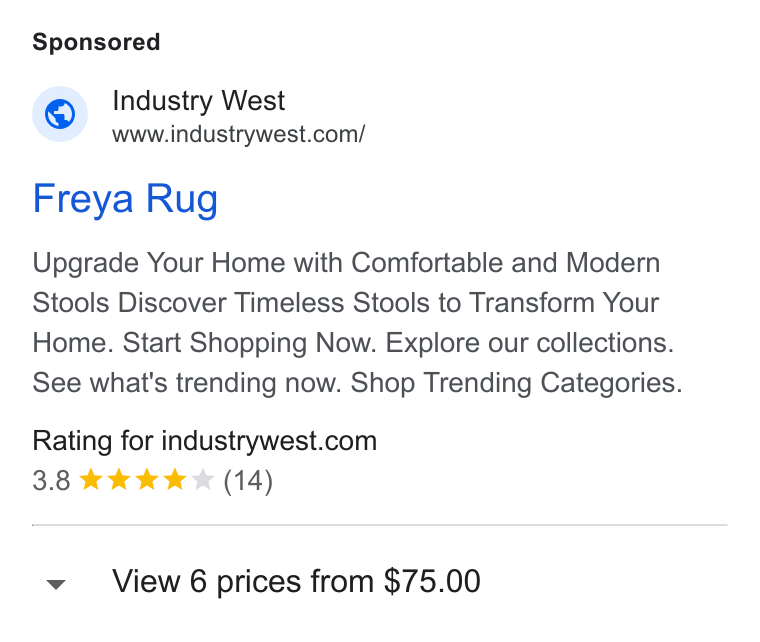Click the fifth gray rating star
This screenshot has width=760, height=642.
(203, 480)
